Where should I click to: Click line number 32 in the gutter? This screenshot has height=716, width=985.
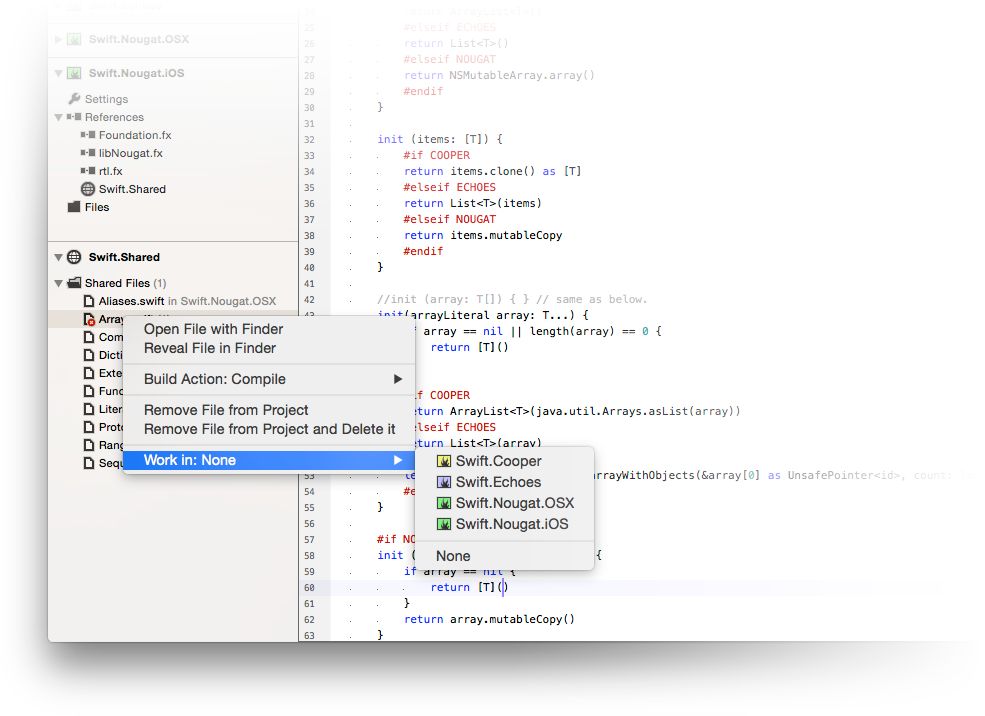tap(309, 139)
